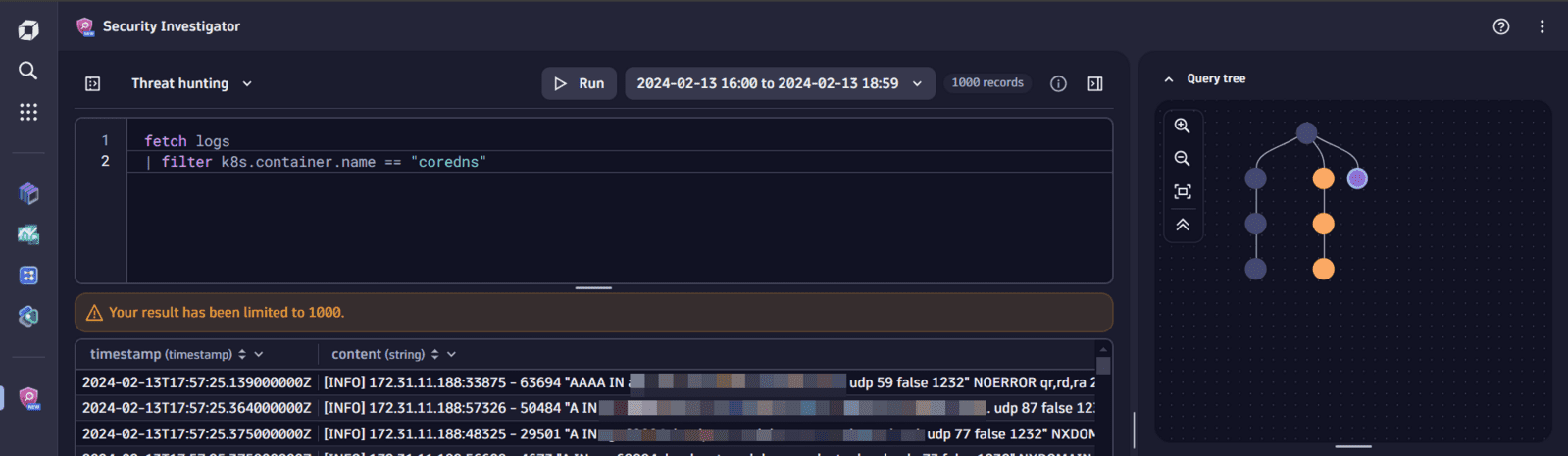Open the content column options menu
Viewport: 1568px width, 456px height.
coord(451,354)
